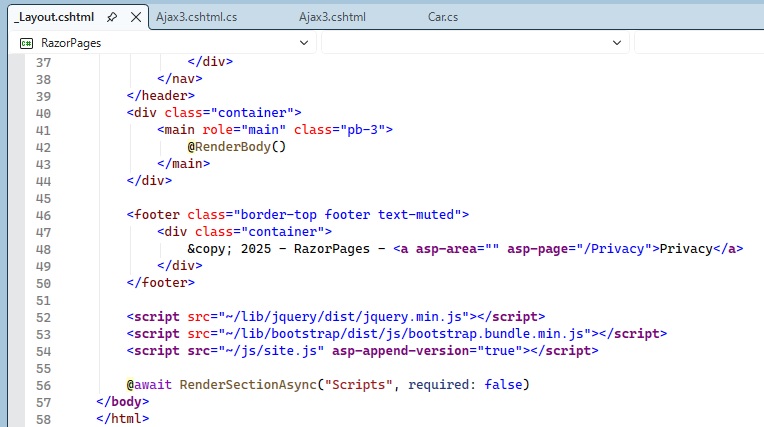This screenshot has height=427, width=764.
Task: Close the _Layout.cshtml tab
Action: pos(136,17)
